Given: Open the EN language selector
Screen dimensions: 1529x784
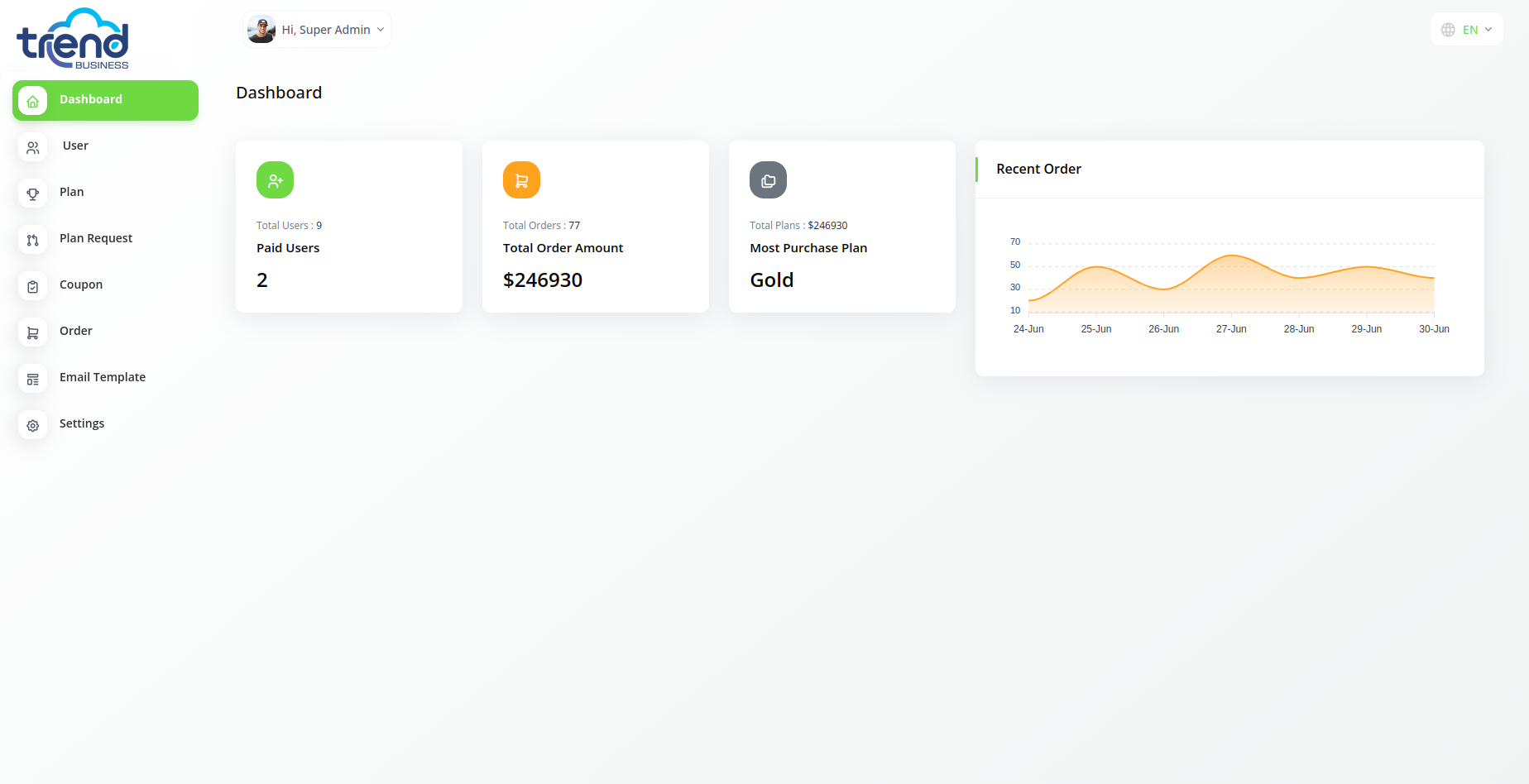Looking at the screenshot, I should [1469, 30].
